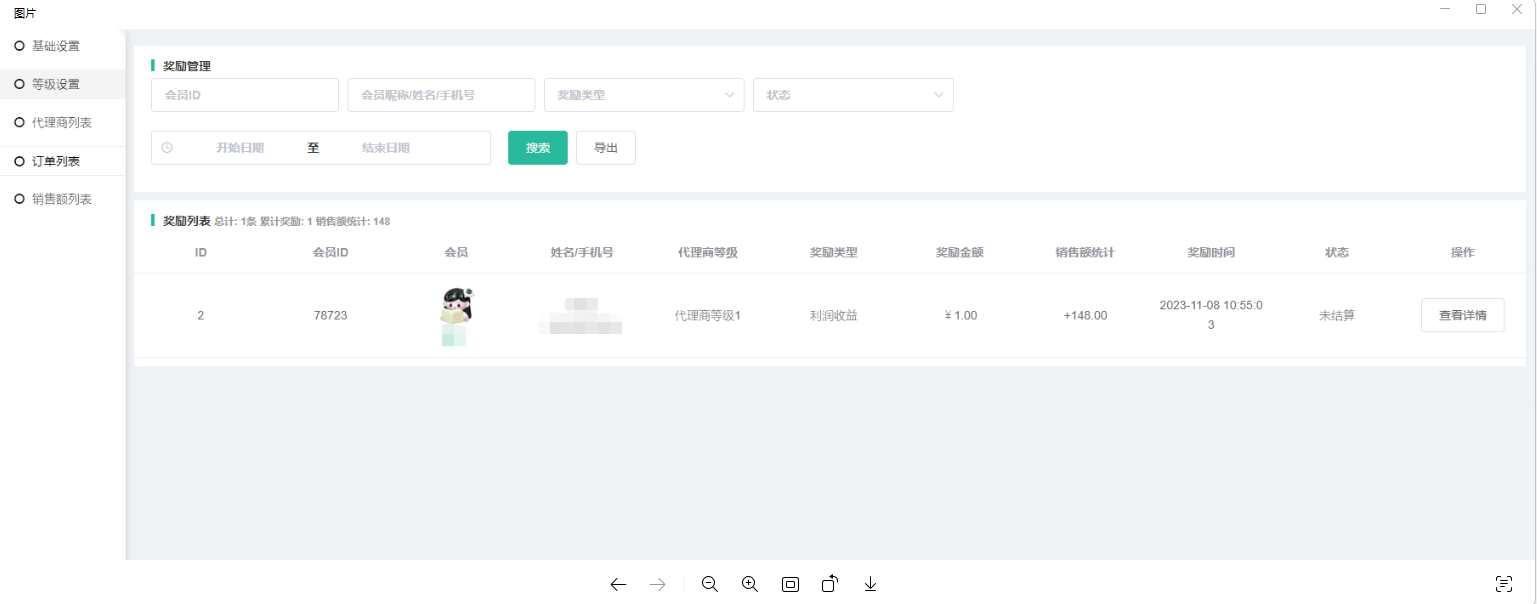1537x604 pixels.
Task: Click the zoom in magnifier icon
Action: (750, 584)
